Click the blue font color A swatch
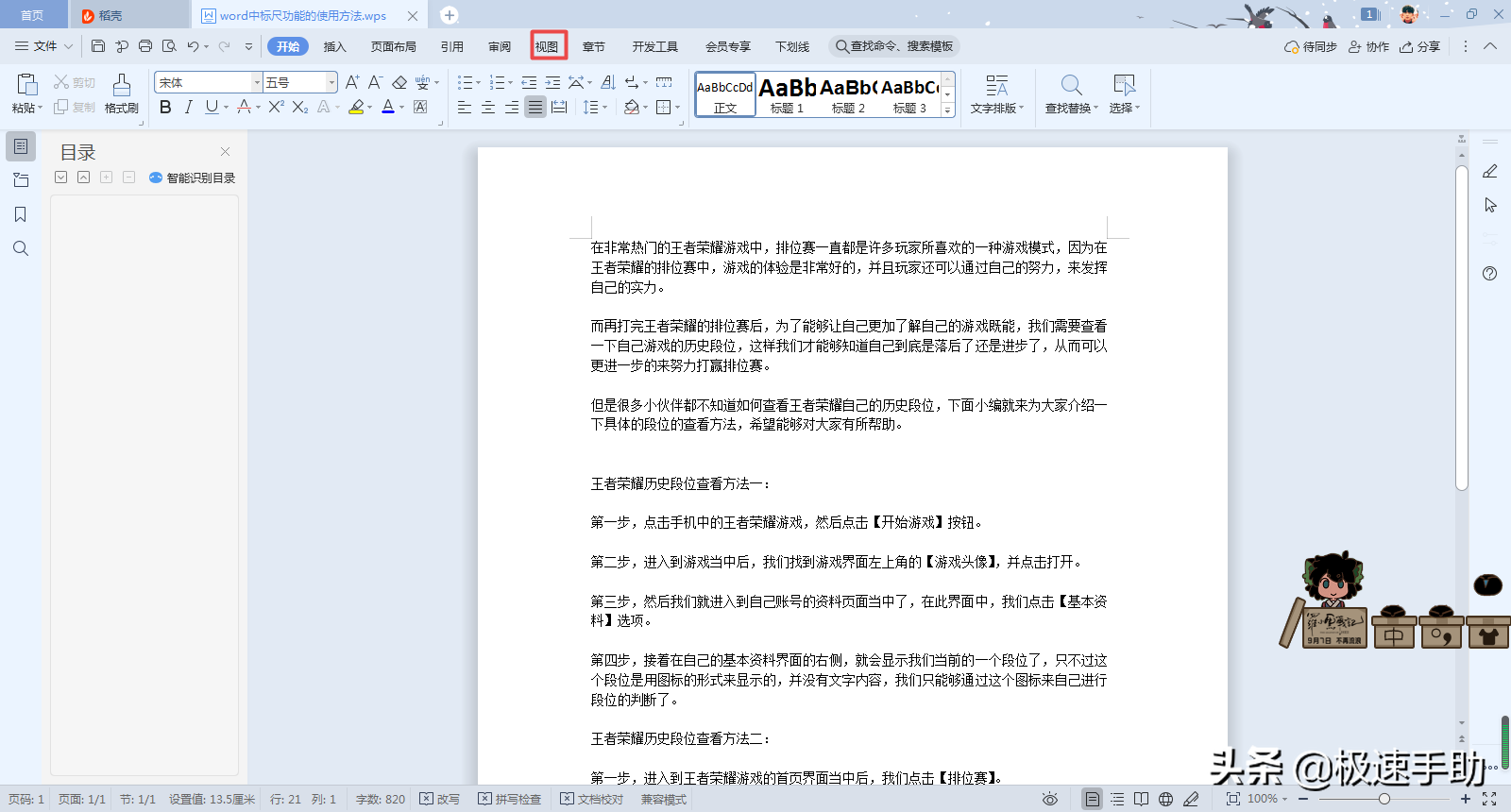This screenshot has width=1511, height=812. (x=388, y=108)
